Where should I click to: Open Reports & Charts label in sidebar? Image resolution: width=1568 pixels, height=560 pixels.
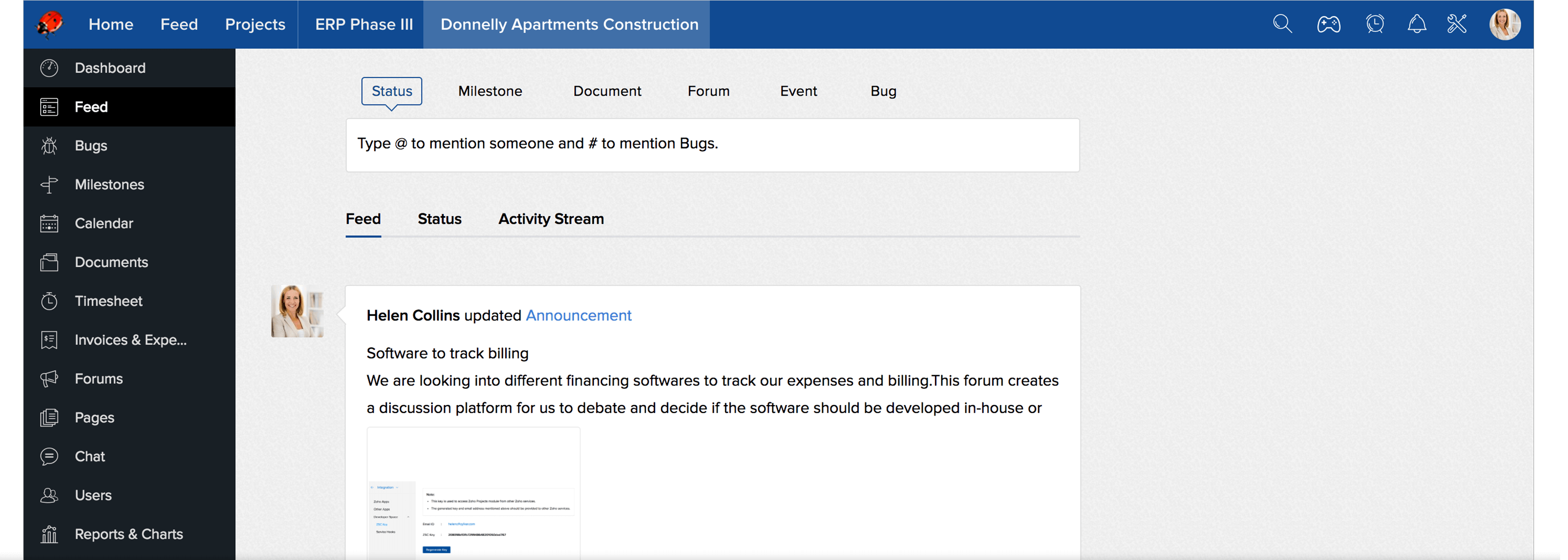point(129,534)
